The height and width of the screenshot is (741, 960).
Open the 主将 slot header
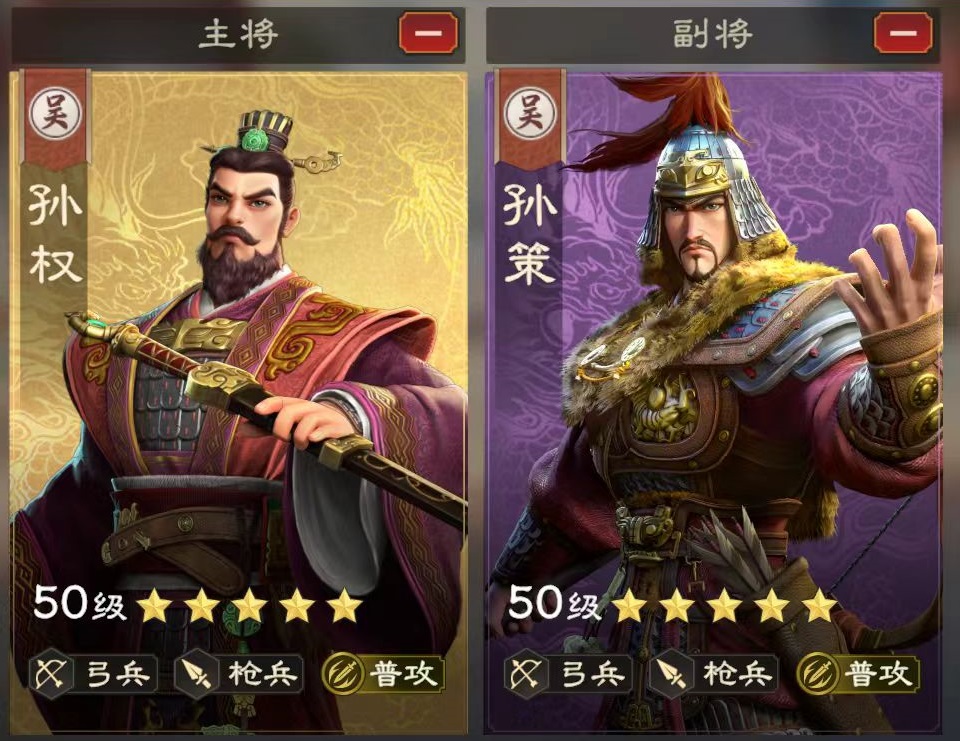click(x=238, y=34)
